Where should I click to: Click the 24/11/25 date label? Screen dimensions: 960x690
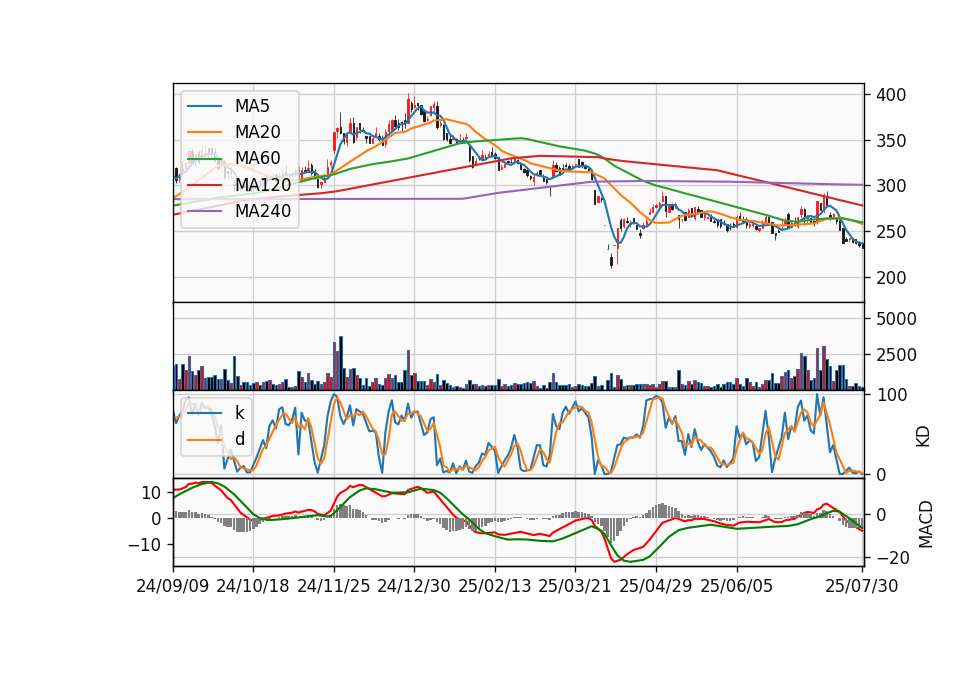point(334,586)
